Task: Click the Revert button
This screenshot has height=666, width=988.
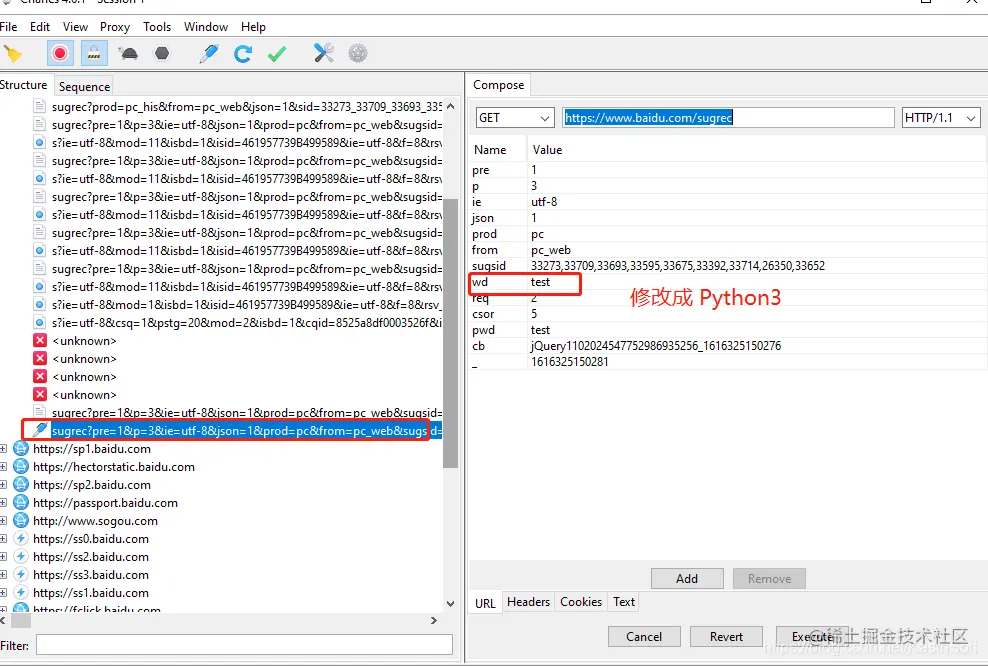Action: 727,636
